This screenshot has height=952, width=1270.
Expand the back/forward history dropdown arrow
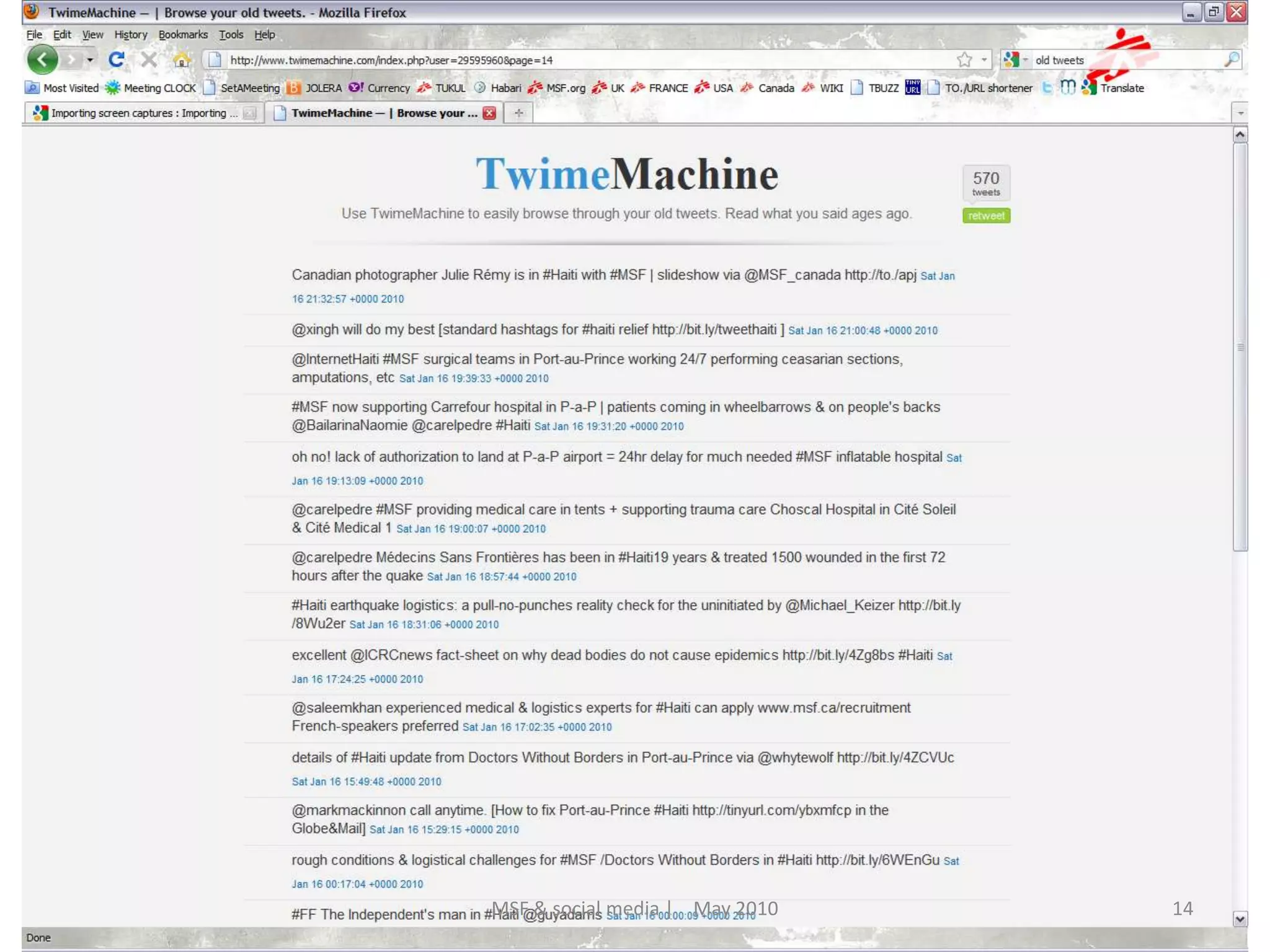[91, 60]
